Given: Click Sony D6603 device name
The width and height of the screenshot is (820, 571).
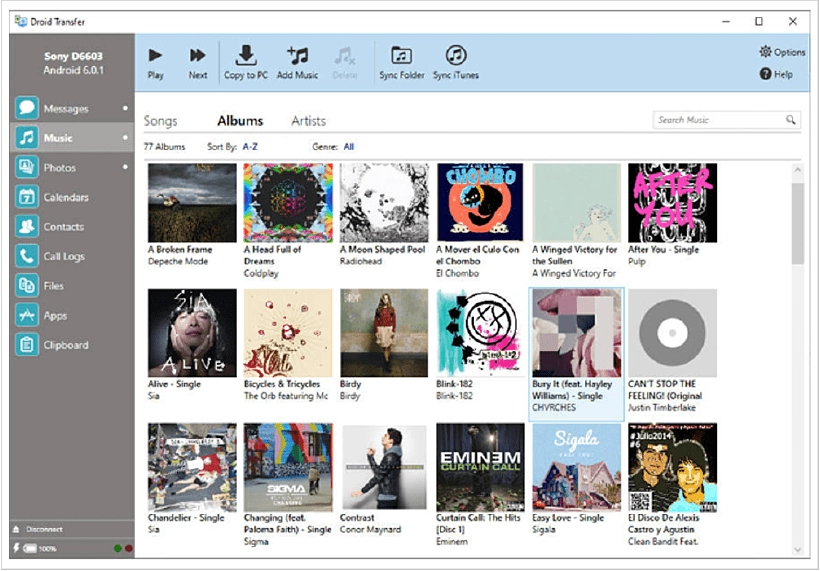Looking at the screenshot, I should [73, 56].
